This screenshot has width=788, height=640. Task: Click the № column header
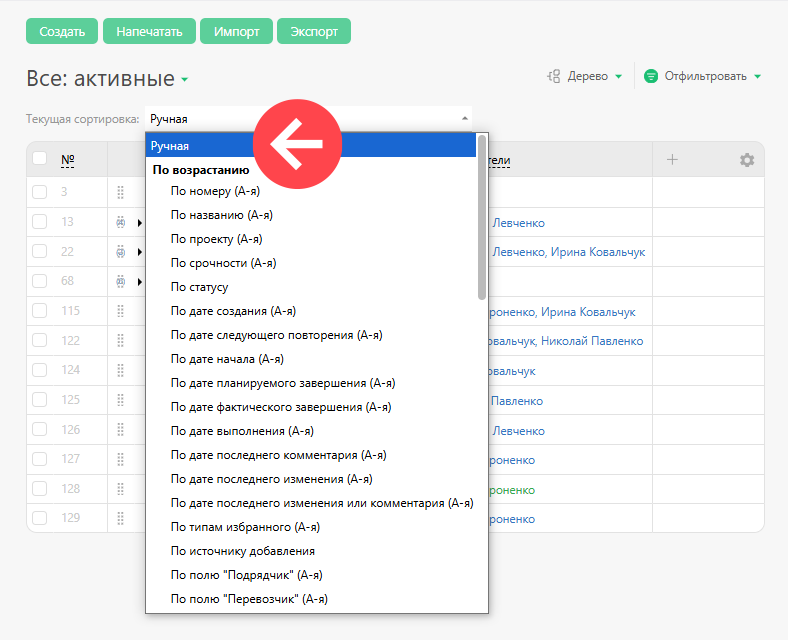coord(67,160)
